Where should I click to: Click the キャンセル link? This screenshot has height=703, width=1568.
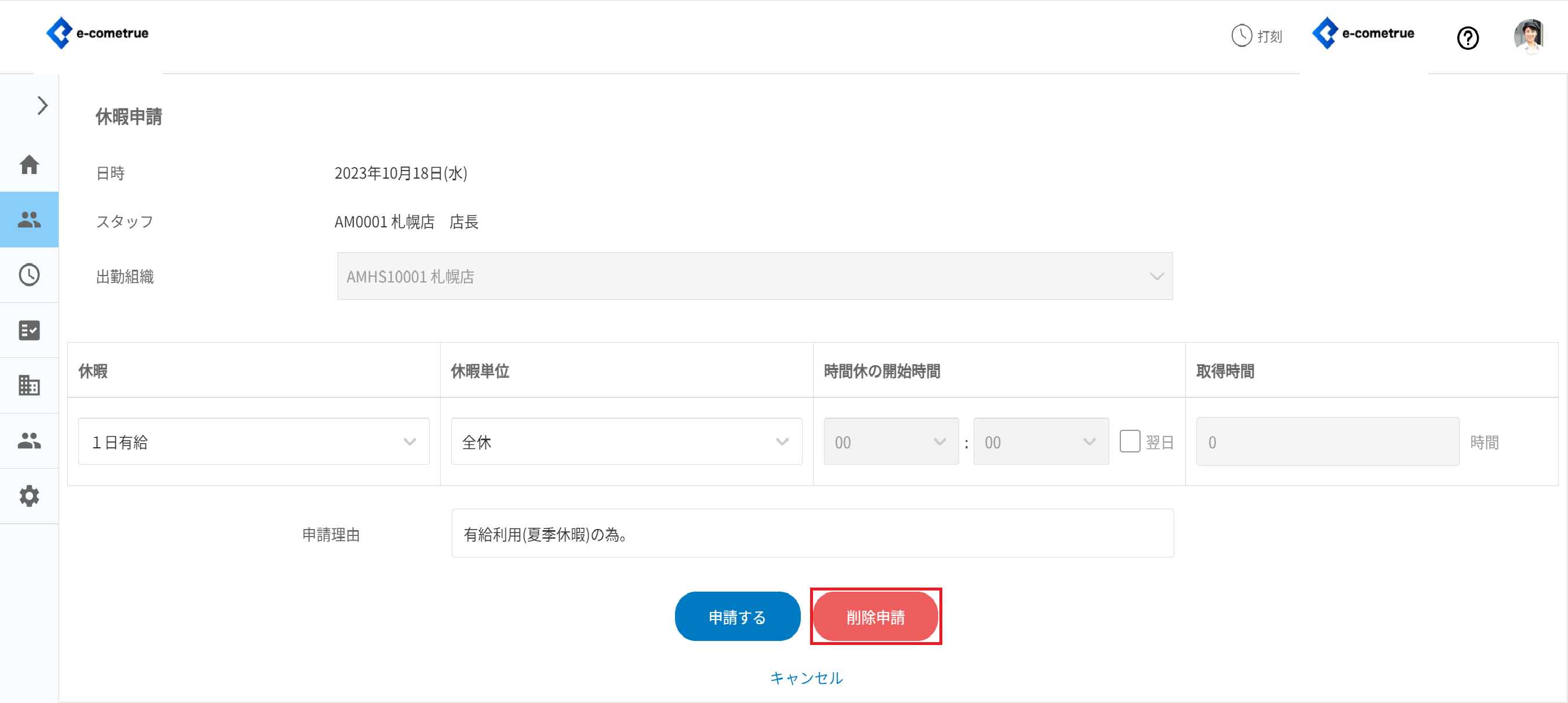pos(806,677)
